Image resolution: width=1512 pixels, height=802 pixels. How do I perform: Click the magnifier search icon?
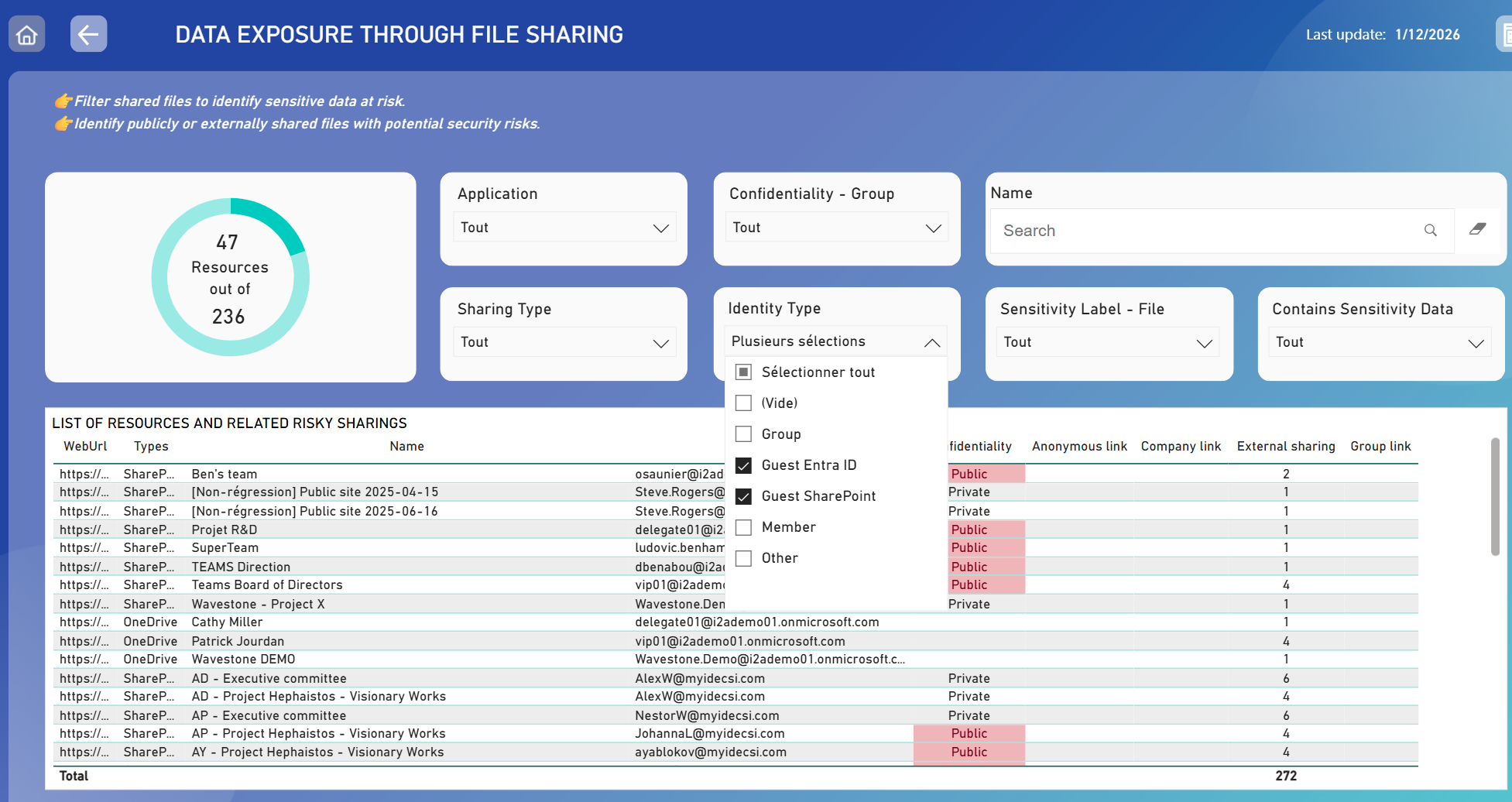coord(1430,230)
